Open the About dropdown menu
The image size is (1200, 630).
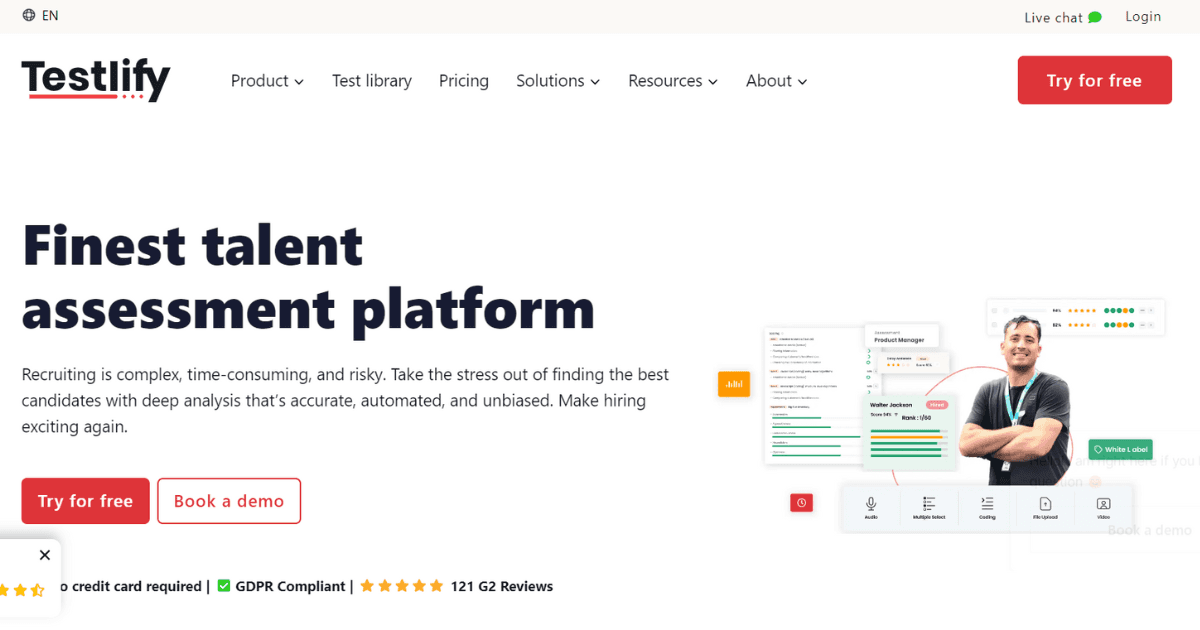(776, 81)
